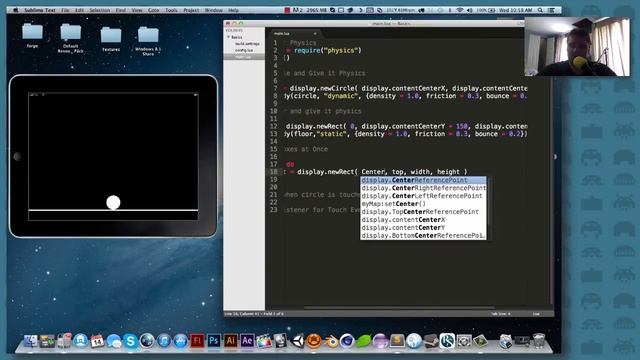Click the Tab Size selector in status bar
Viewport: 640px width, 360px height.
tap(500, 314)
